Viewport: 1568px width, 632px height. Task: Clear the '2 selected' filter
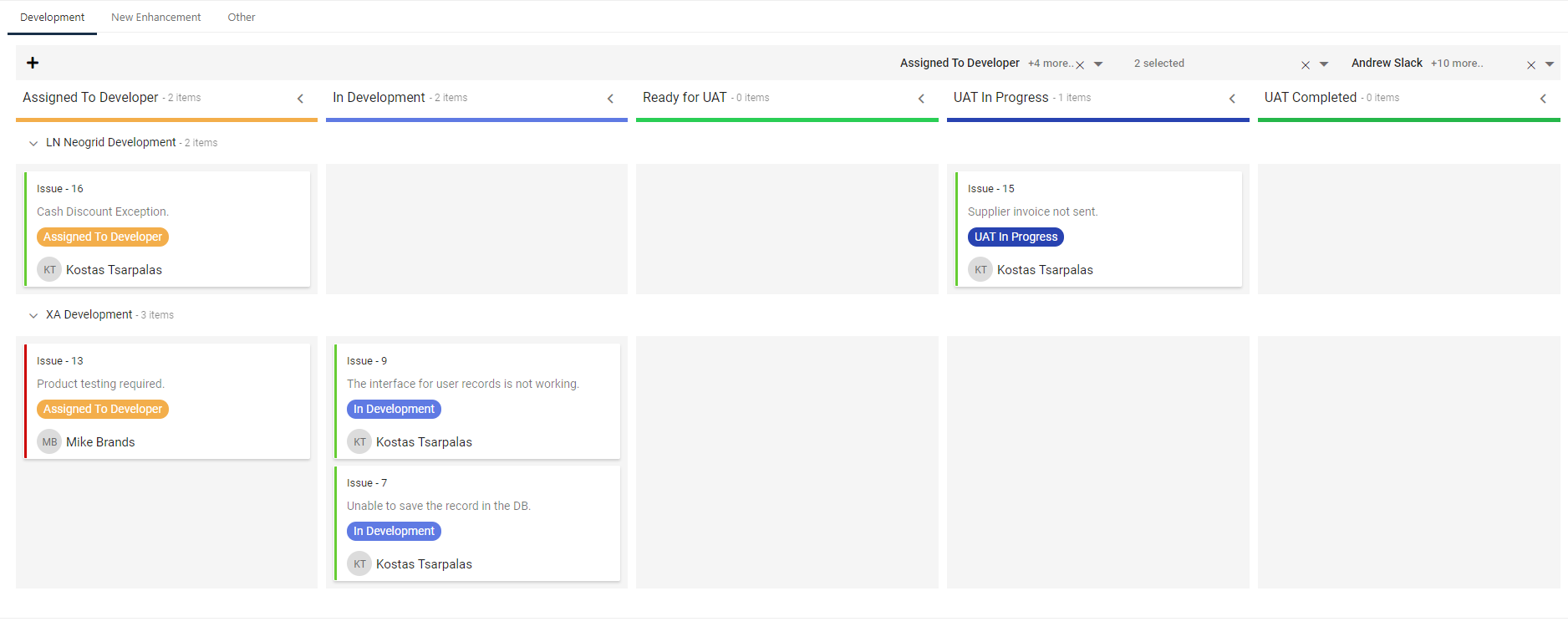point(1305,64)
